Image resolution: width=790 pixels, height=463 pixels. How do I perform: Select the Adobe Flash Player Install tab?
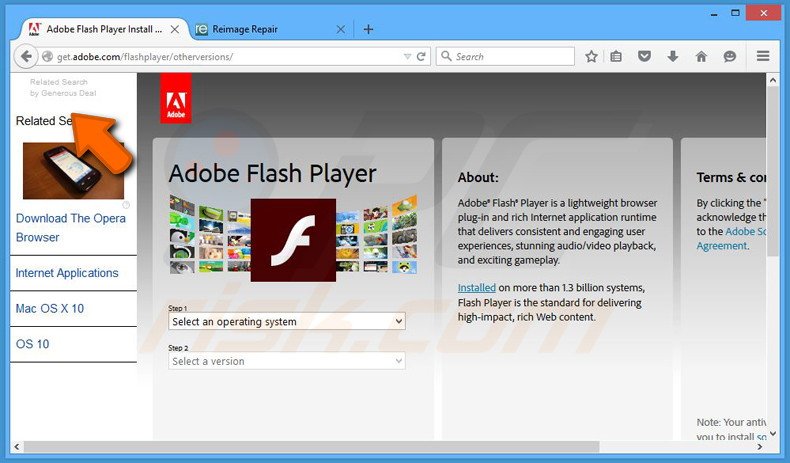103,29
